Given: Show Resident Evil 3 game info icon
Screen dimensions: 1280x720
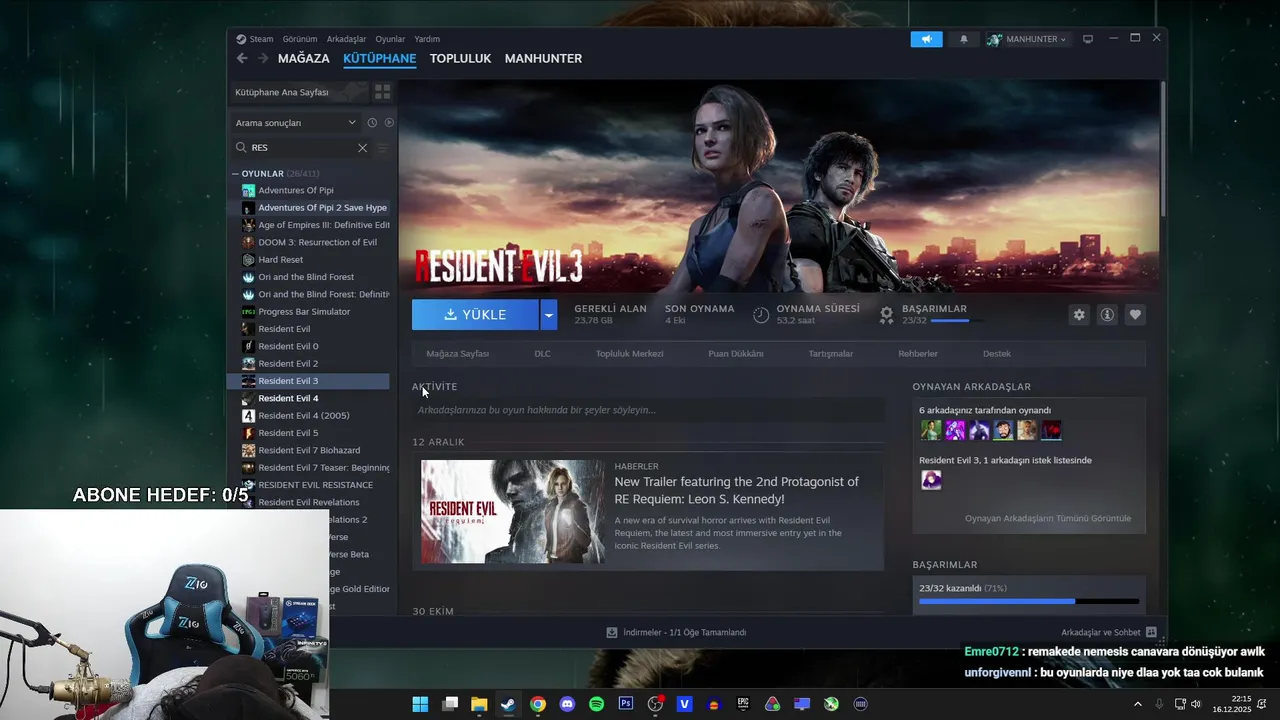Looking at the screenshot, I should tap(1107, 314).
